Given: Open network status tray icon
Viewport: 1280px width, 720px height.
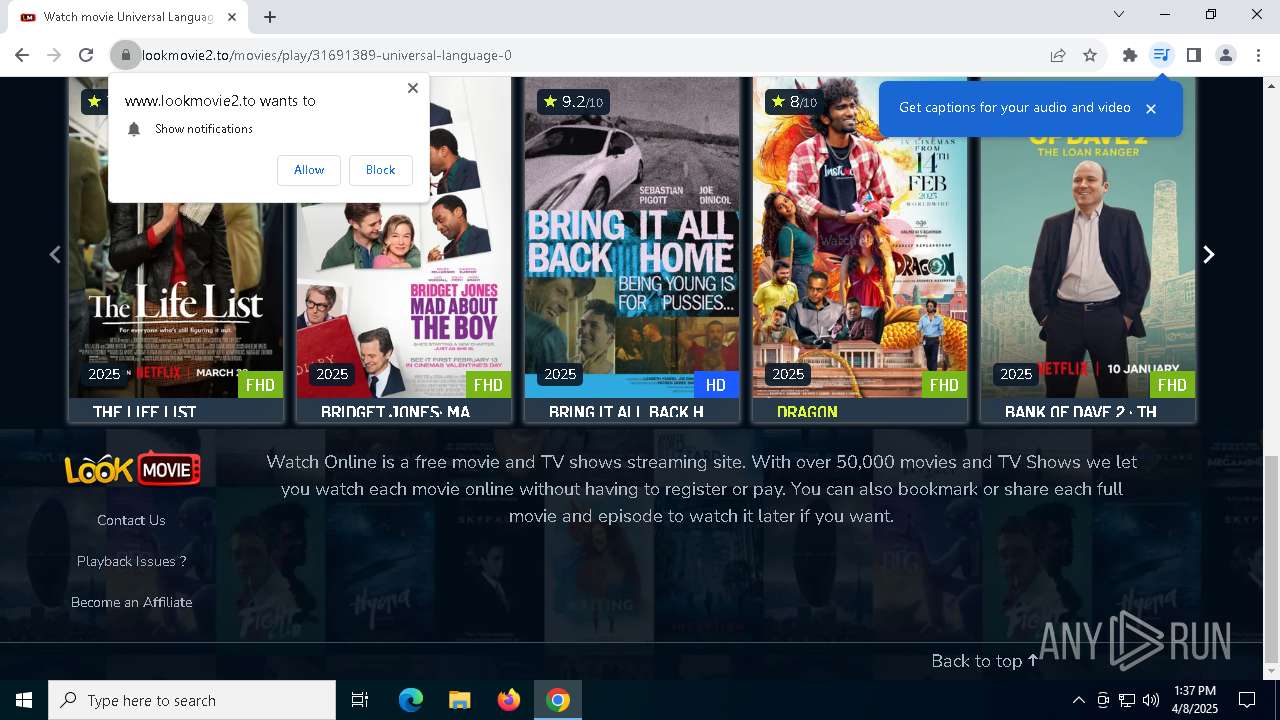Looking at the screenshot, I should coord(1127,700).
